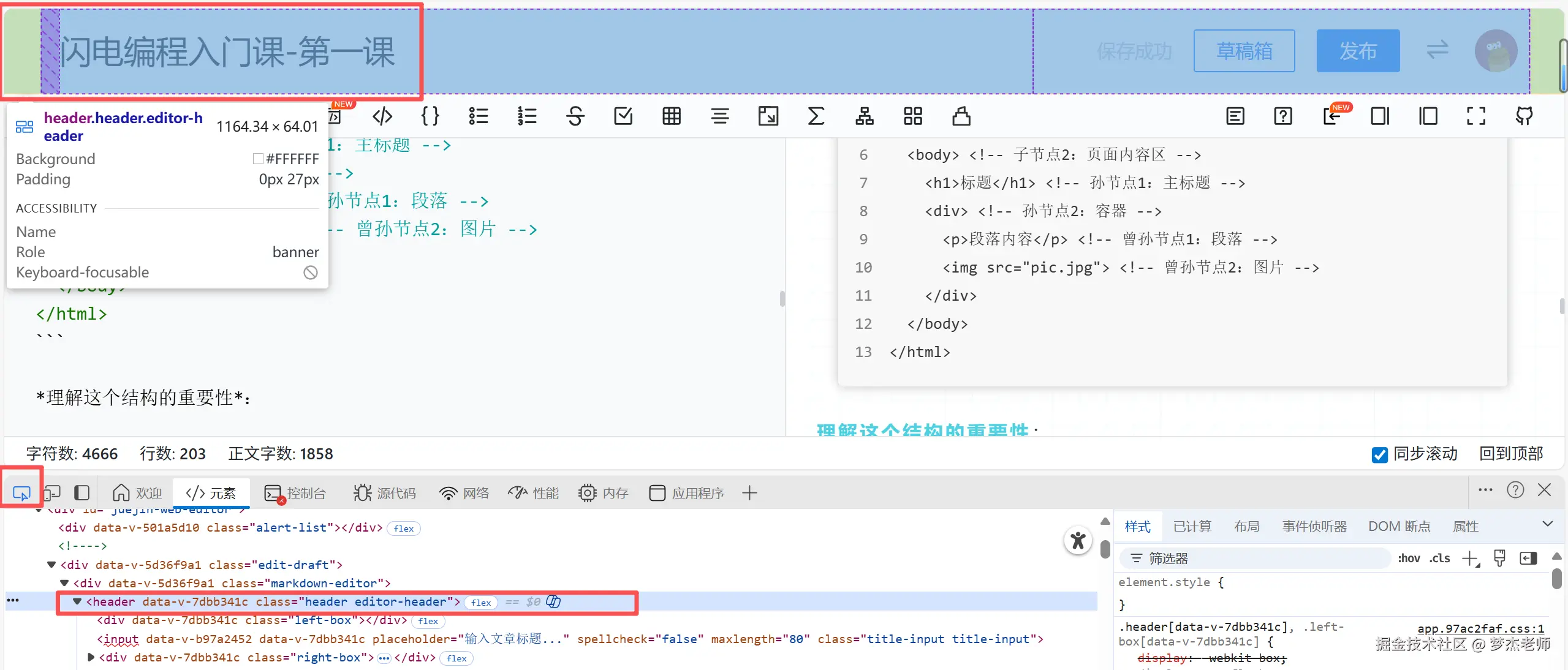The width and height of the screenshot is (1568, 670).
Task: Expand the right-box div node
Action: 91,657
